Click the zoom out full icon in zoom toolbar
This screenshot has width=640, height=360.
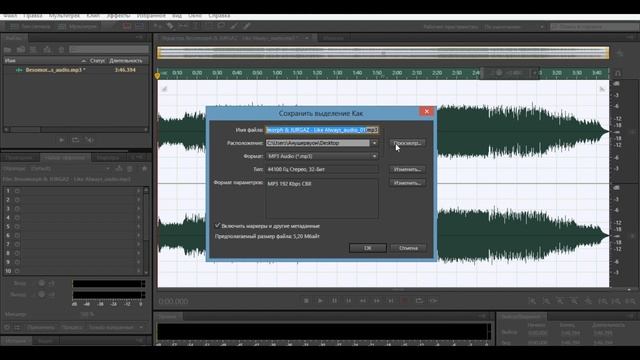tap(588, 301)
